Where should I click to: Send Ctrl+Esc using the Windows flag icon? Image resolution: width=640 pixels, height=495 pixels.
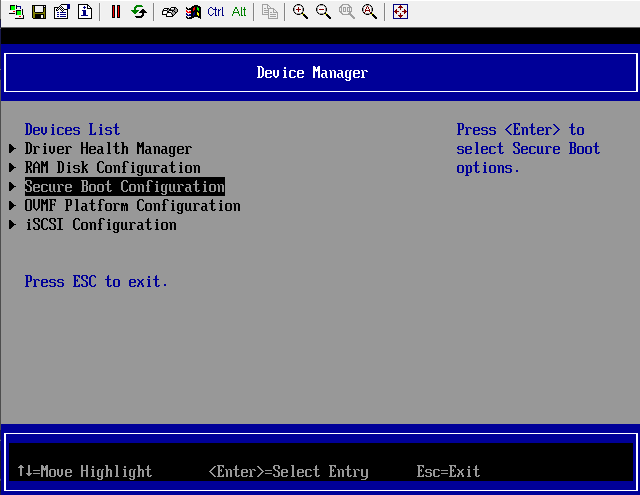(x=193, y=12)
